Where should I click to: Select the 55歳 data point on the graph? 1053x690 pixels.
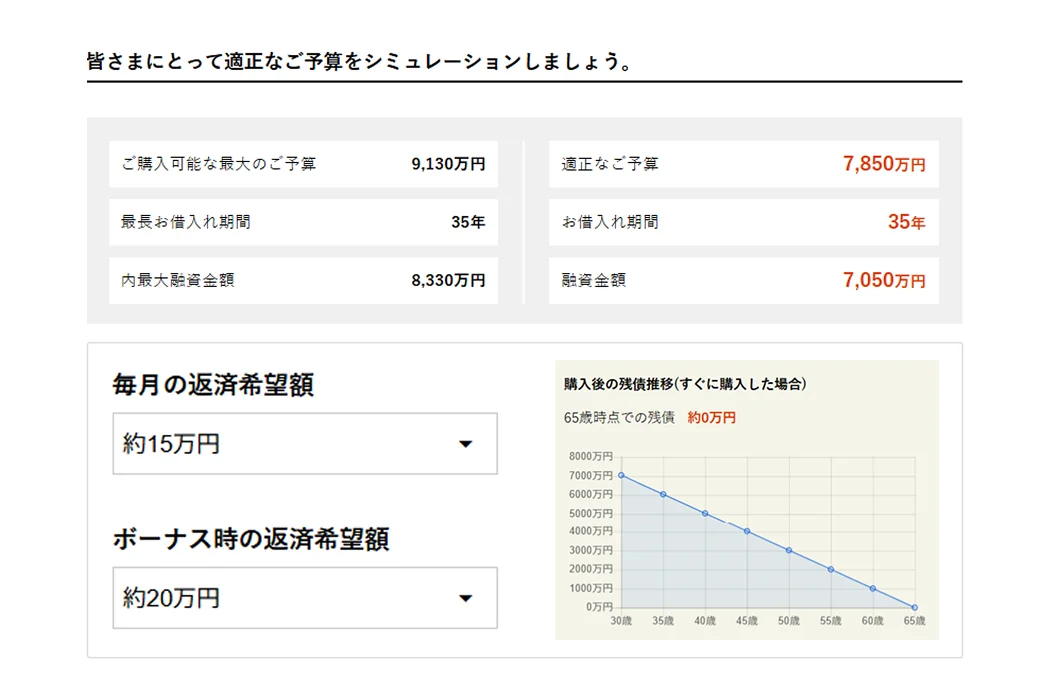[x=831, y=570]
